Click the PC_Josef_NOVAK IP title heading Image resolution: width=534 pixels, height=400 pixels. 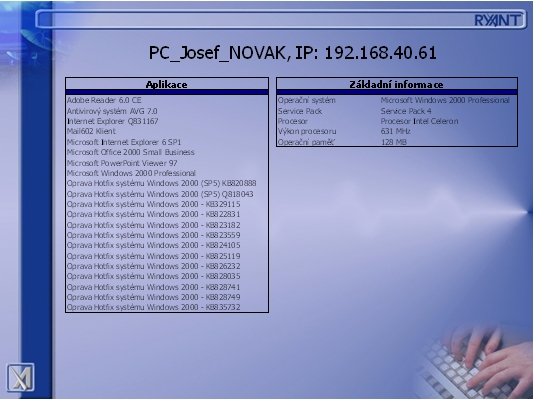coord(293,53)
